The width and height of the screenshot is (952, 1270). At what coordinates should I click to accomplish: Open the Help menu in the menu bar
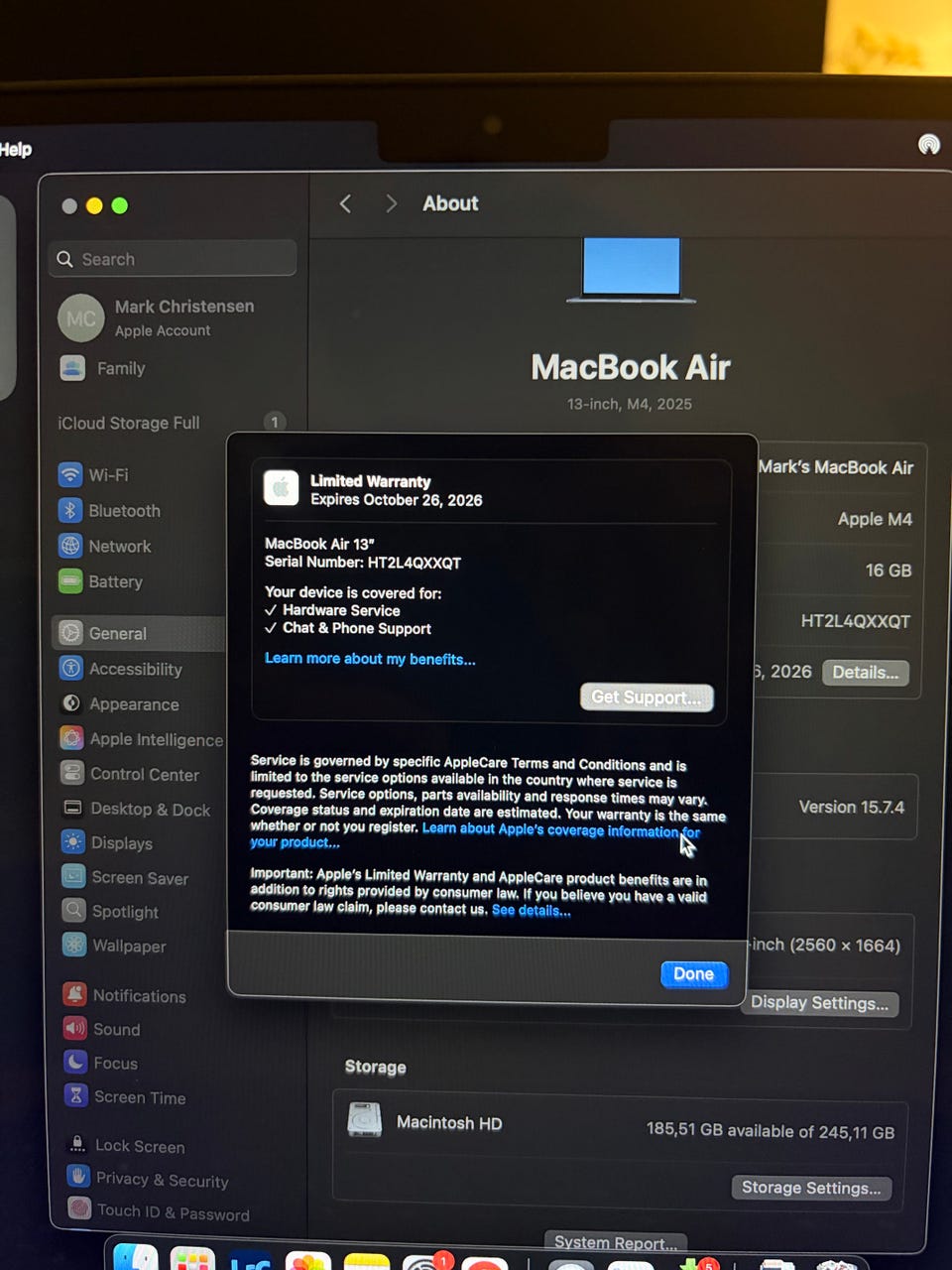pyautogui.click(x=16, y=150)
